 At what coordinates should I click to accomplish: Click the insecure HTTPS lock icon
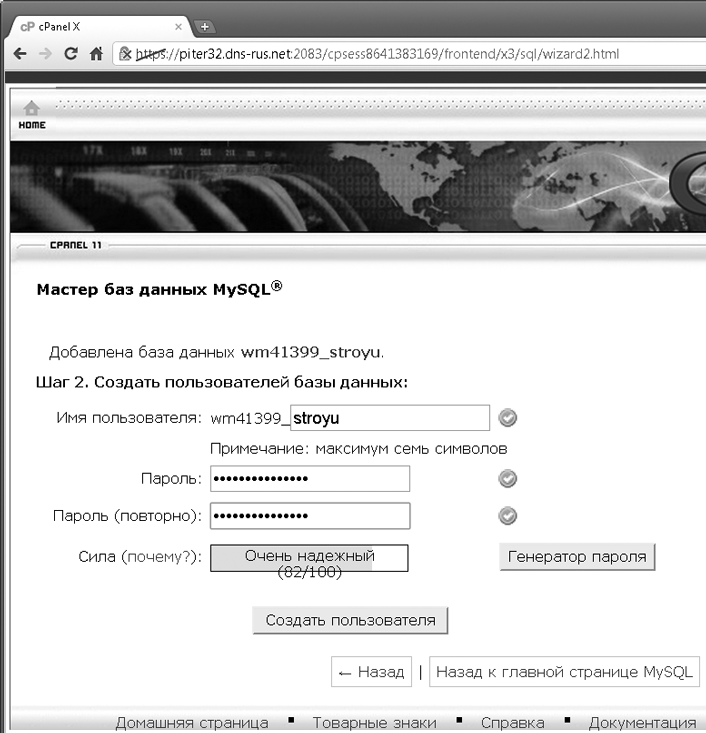click(125, 54)
